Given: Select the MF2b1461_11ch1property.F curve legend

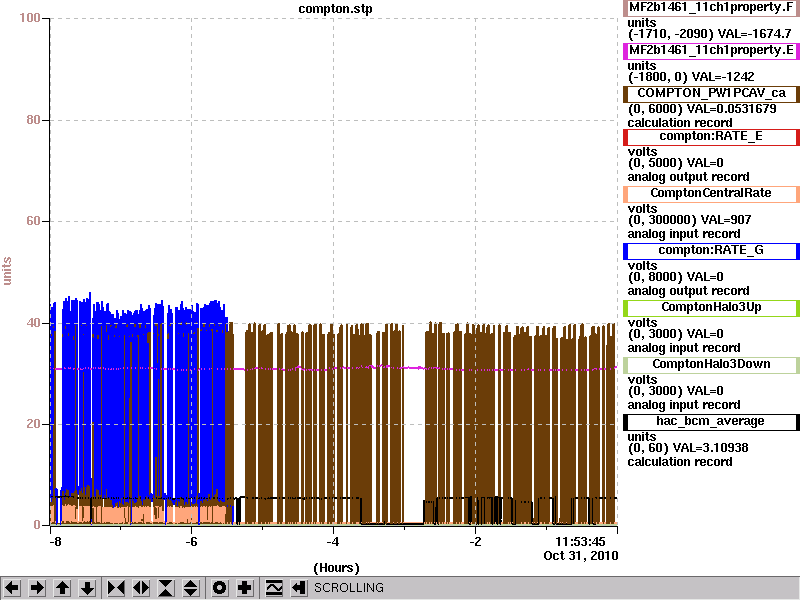Looking at the screenshot, I should click(x=711, y=8).
